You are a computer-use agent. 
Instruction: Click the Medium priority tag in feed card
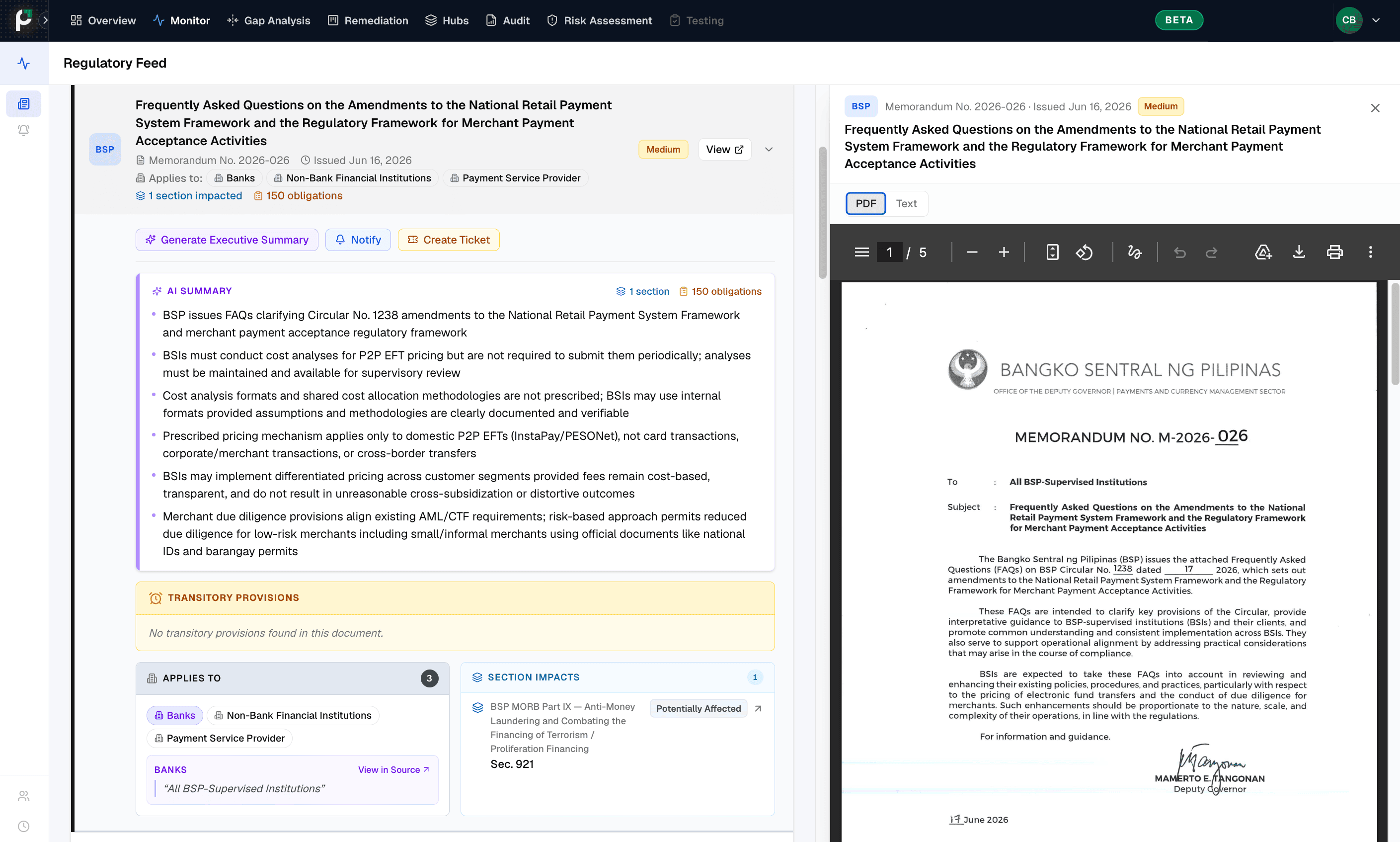click(x=663, y=149)
